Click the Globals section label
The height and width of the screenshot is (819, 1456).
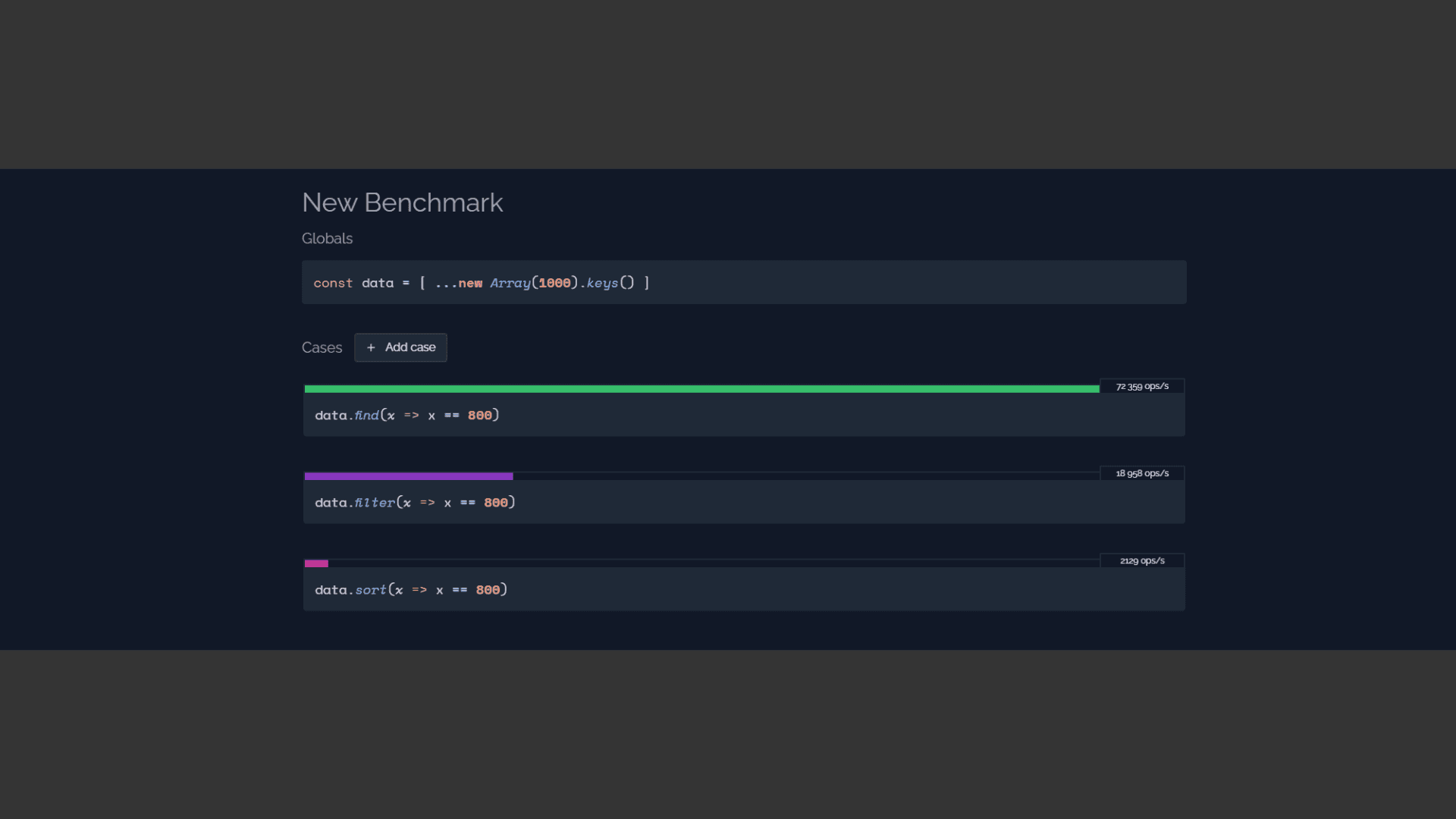click(x=327, y=238)
